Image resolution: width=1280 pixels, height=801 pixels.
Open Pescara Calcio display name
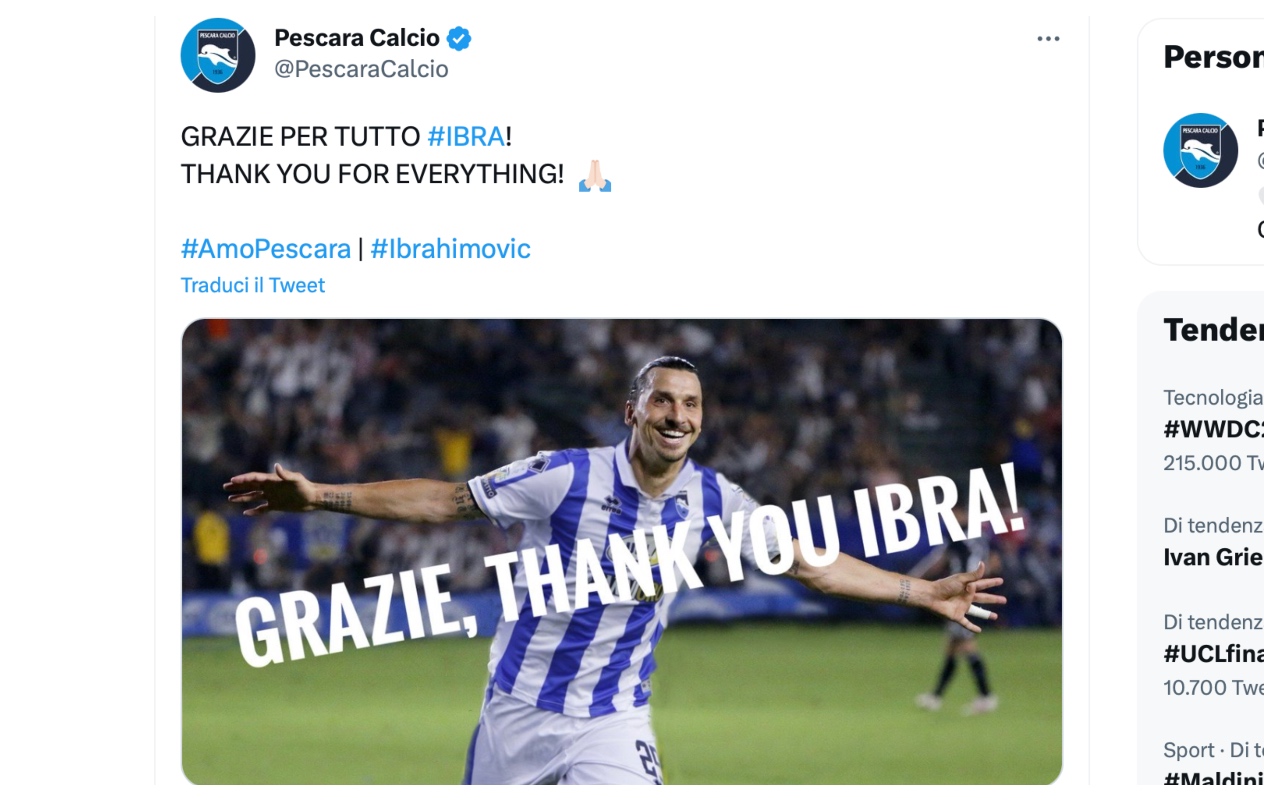[x=357, y=38]
